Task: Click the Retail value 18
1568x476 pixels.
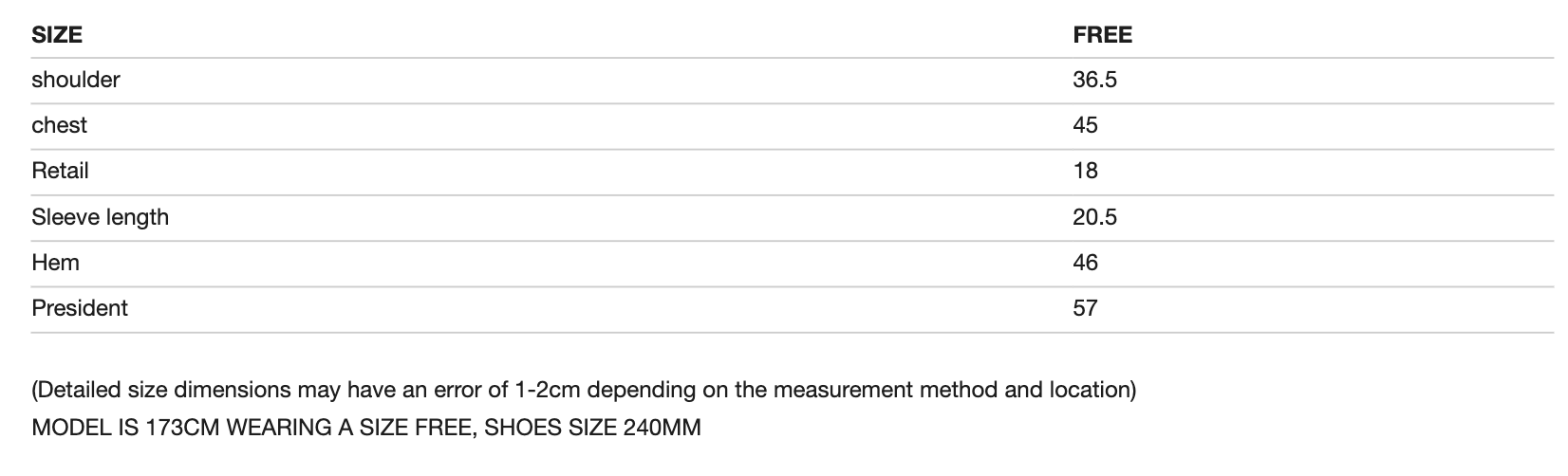Action: [1085, 171]
